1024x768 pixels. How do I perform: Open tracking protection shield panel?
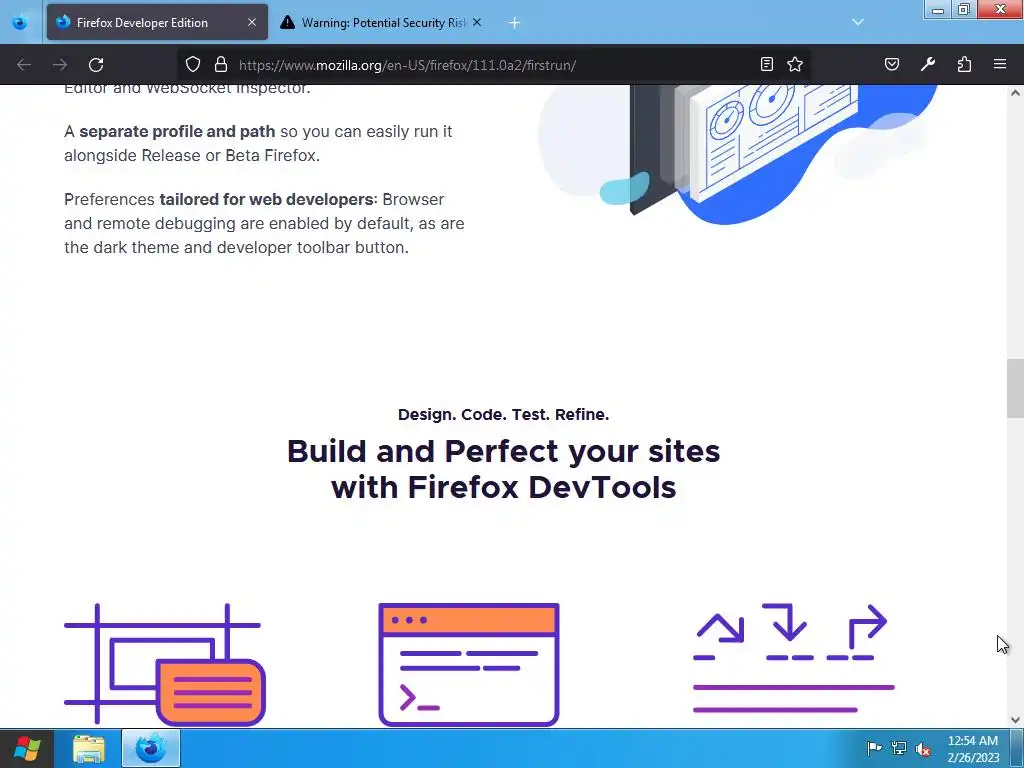193,65
